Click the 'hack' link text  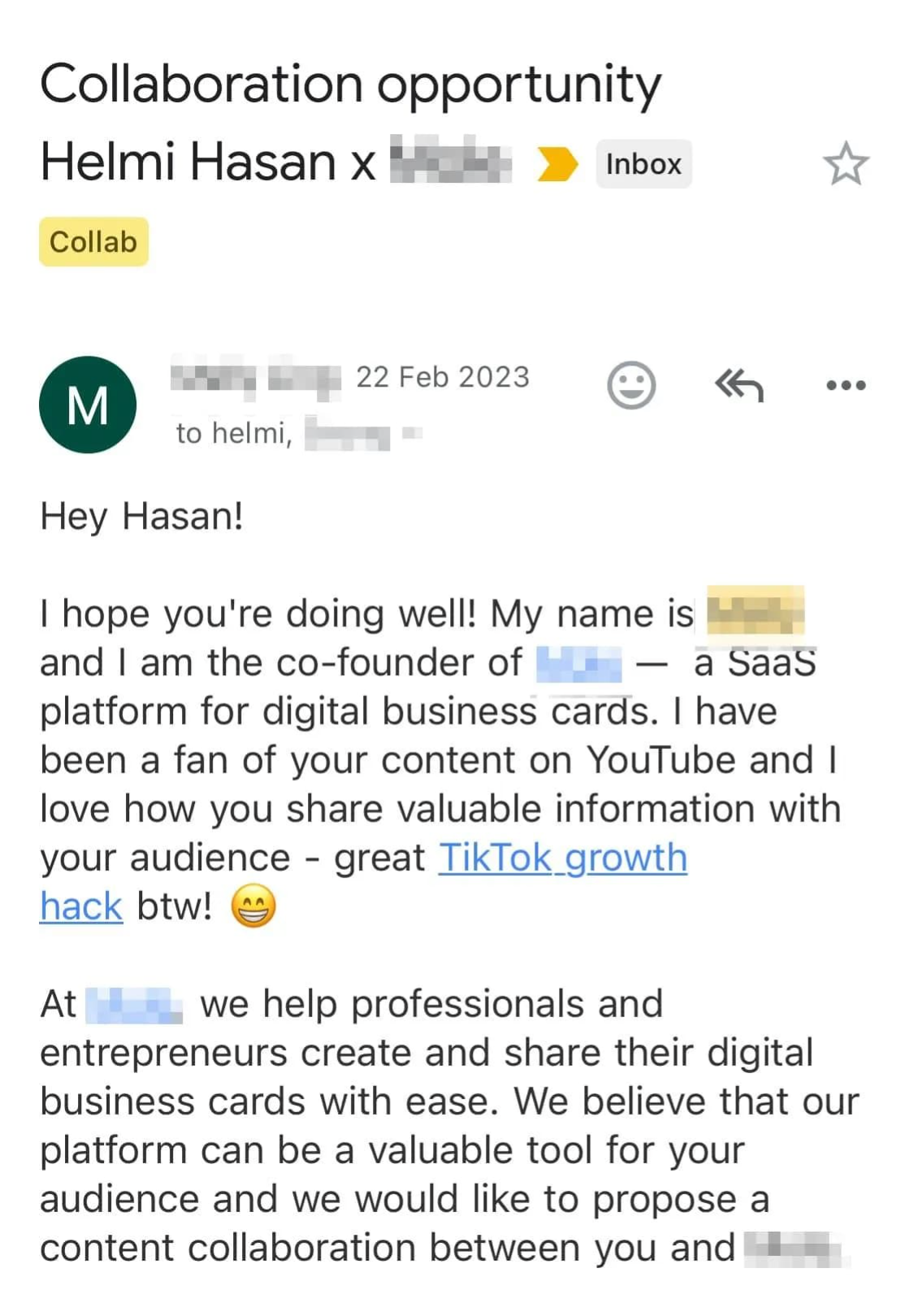click(81, 907)
